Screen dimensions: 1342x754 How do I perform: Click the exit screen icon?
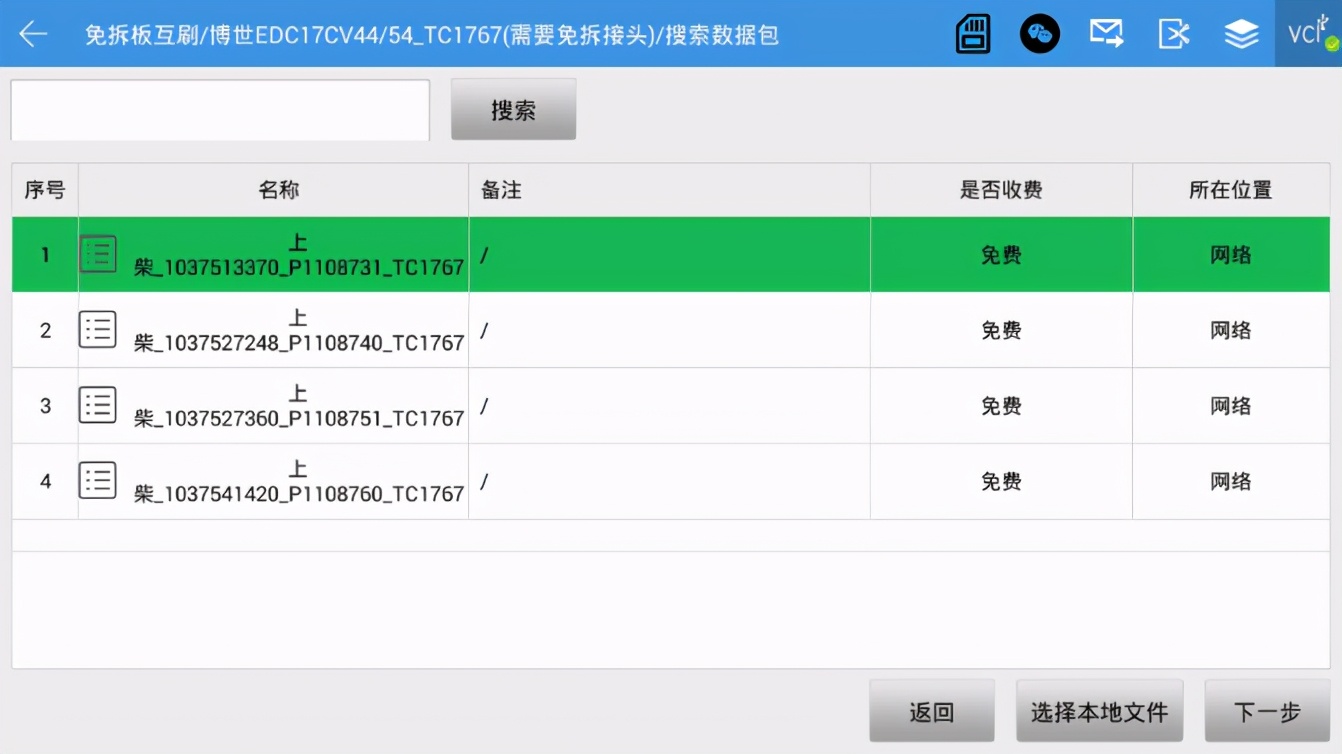[1174, 34]
